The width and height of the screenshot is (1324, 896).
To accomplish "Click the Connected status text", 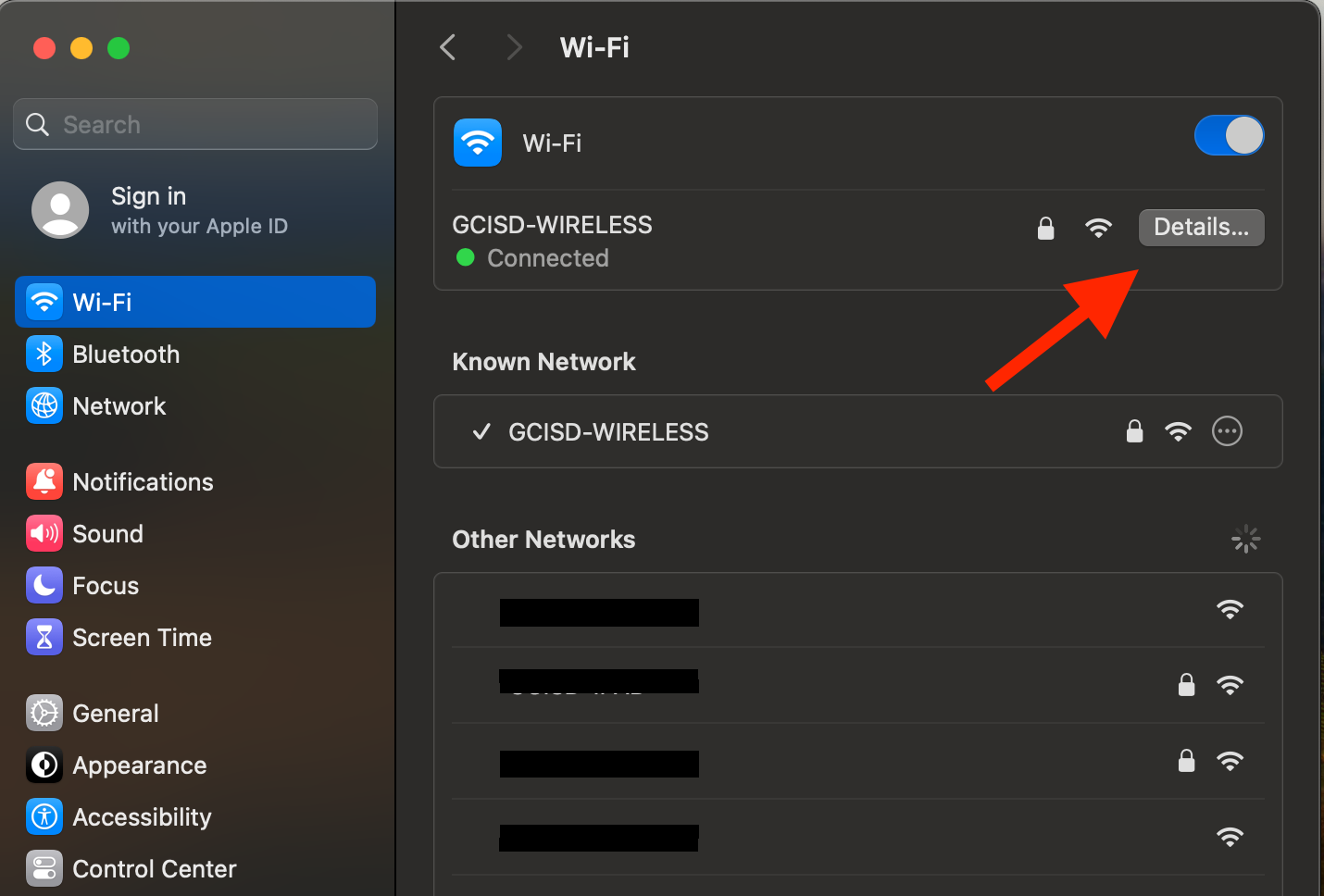I will coord(548,258).
